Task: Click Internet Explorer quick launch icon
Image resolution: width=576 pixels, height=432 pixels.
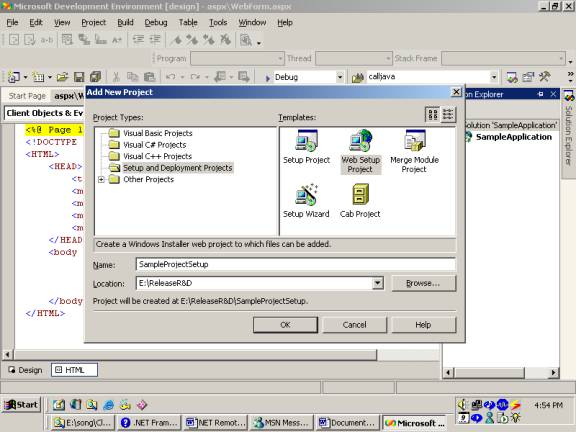Action: tap(108, 405)
